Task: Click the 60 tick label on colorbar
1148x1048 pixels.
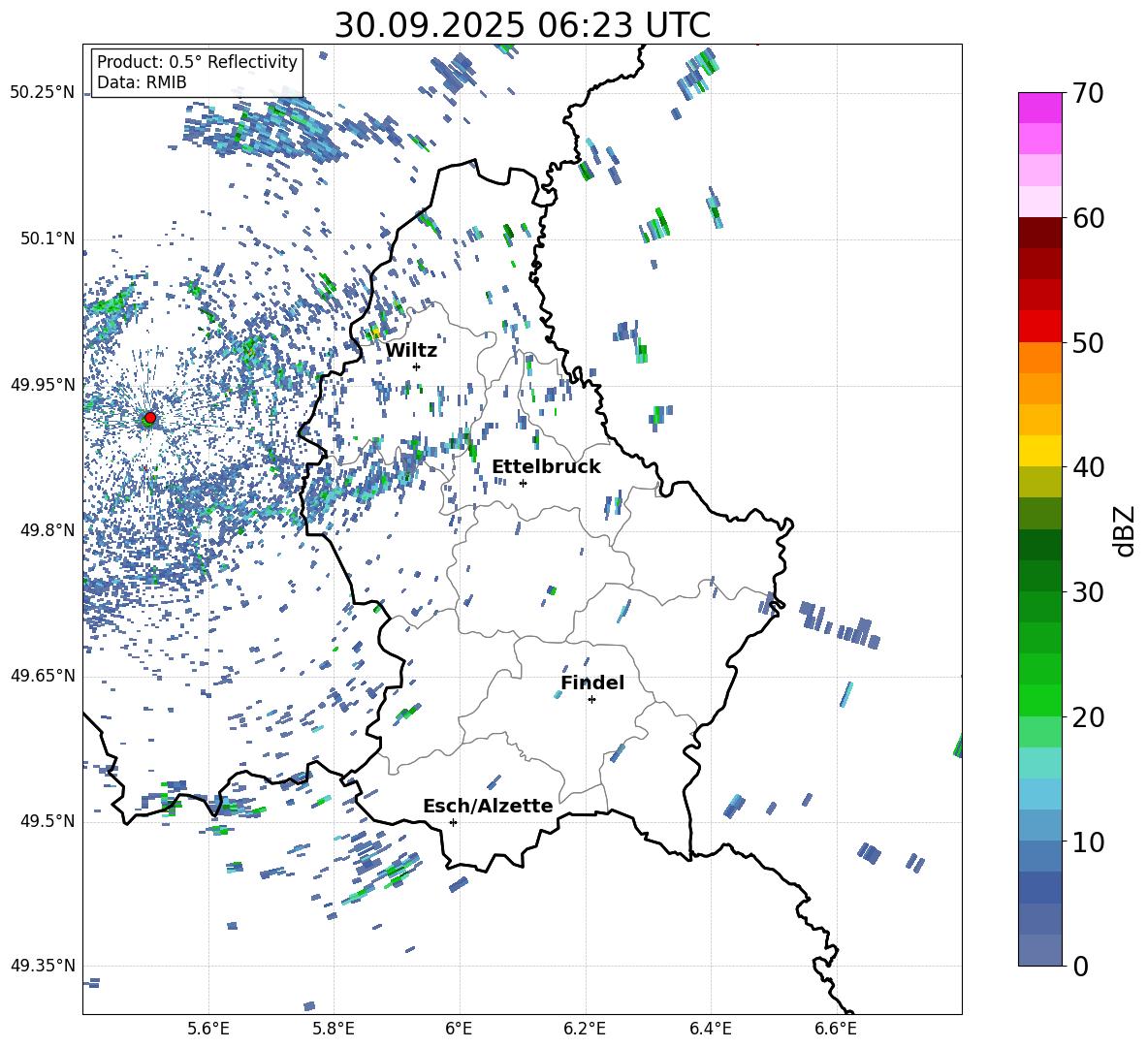Action: pyautogui.click(x=1090, y=218)
